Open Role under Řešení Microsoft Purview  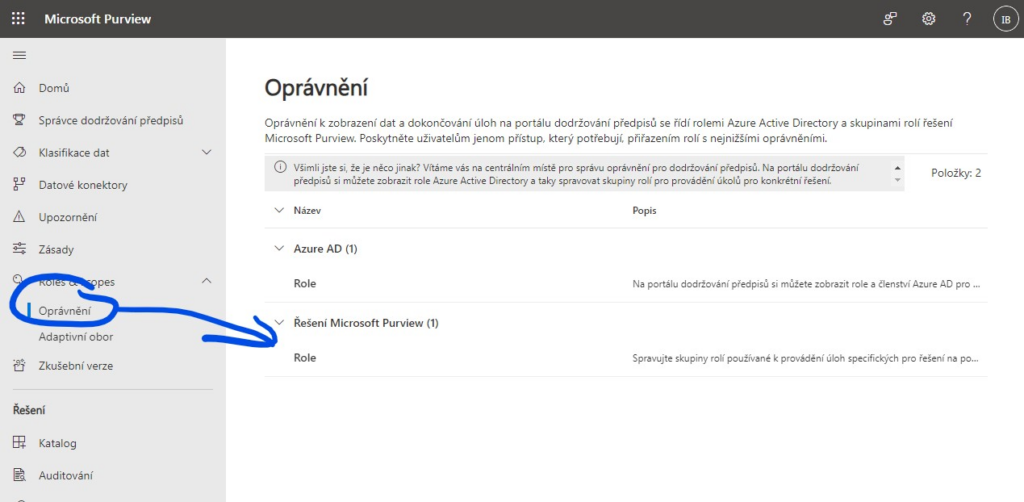[x=305, y=358]
